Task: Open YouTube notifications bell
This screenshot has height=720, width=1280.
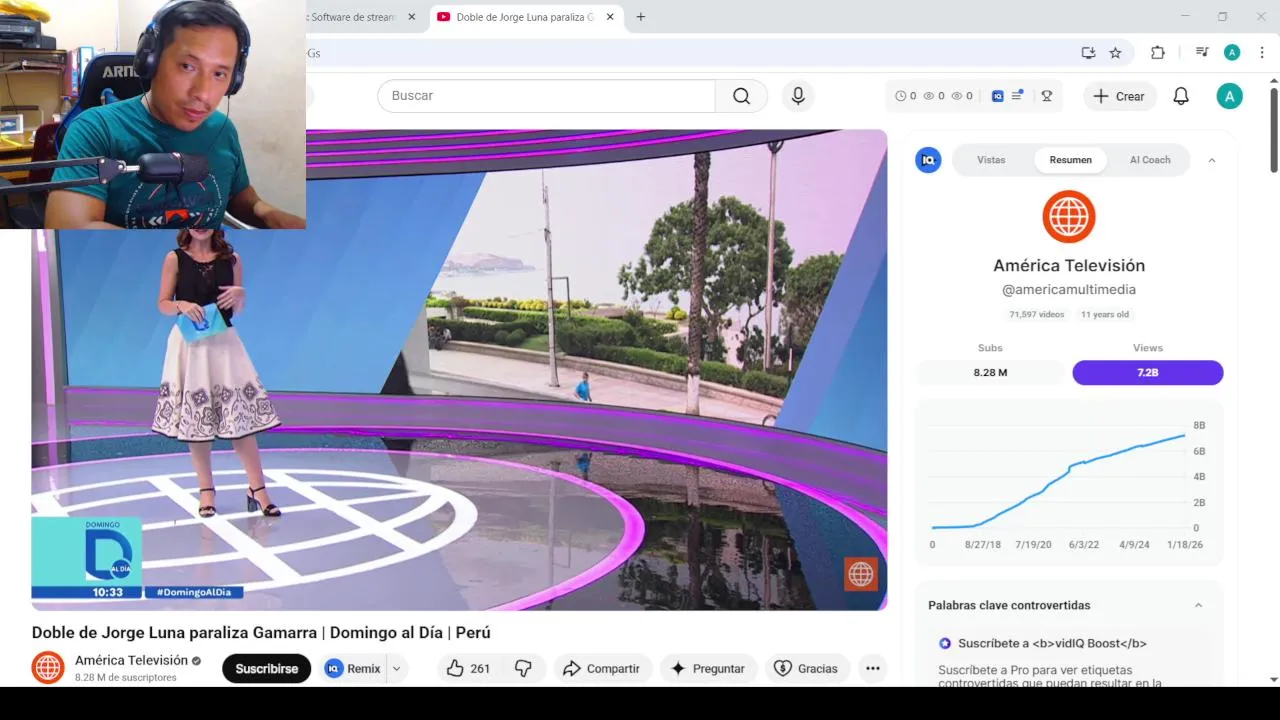Action: 1181,96
